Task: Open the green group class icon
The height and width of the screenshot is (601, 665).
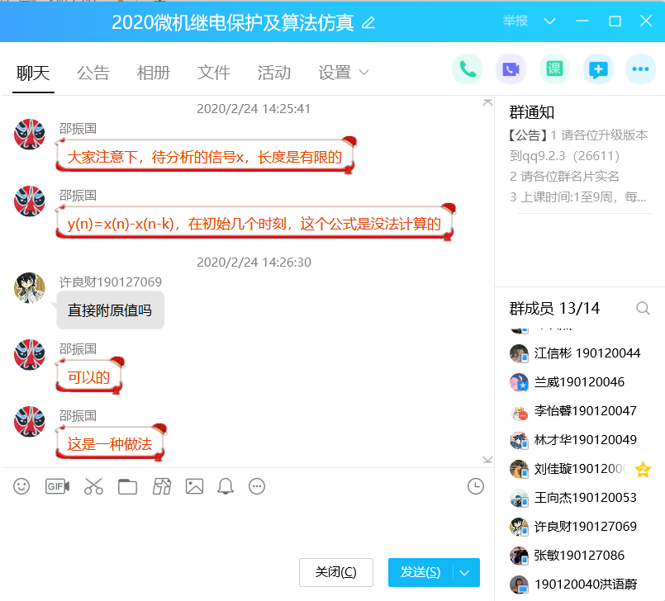Action: [554, 70]
